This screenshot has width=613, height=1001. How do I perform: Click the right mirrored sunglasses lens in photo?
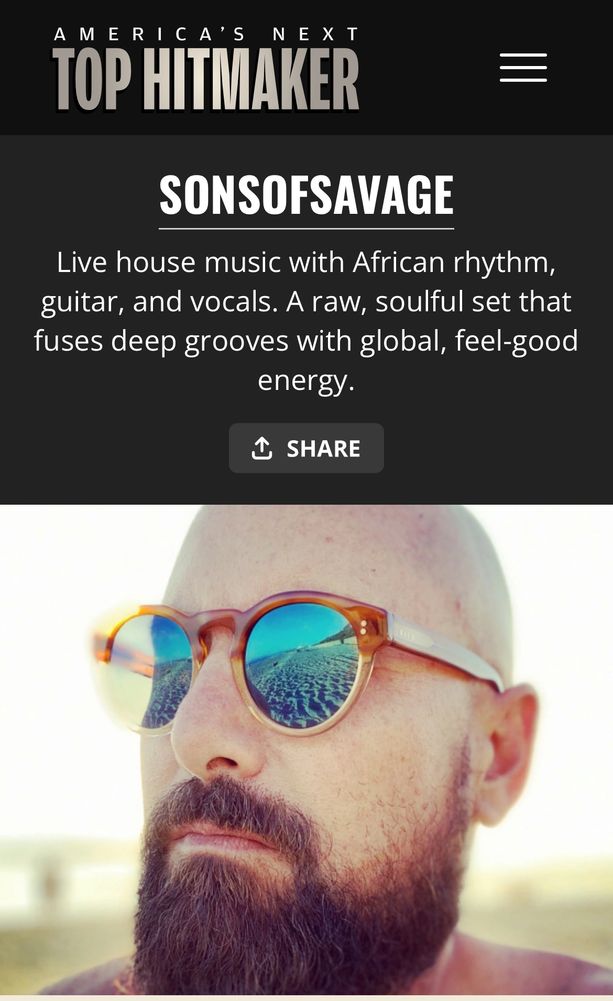coord(301,665)
